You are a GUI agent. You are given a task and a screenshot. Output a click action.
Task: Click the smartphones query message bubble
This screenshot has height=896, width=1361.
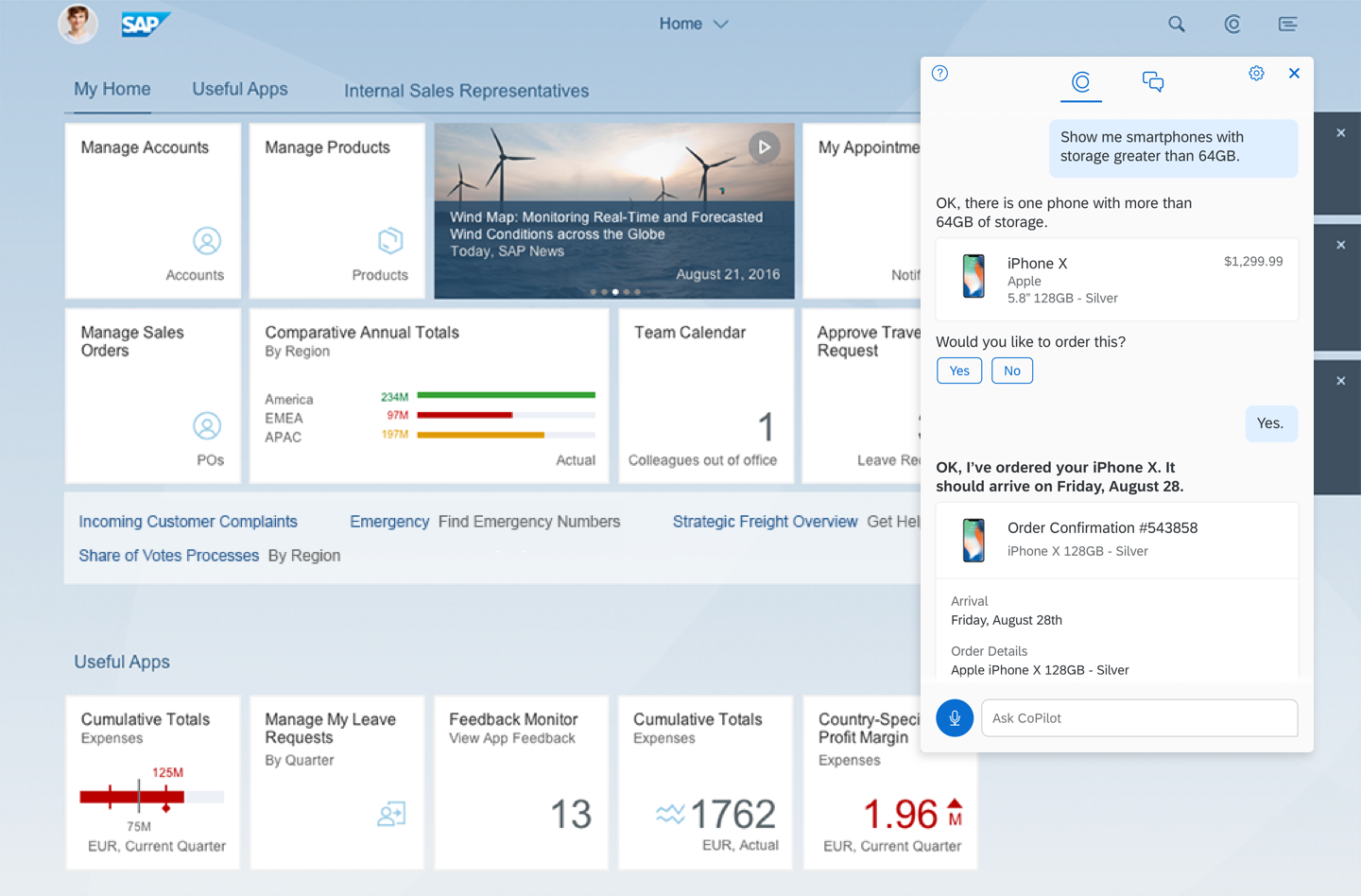[1173, 147]
